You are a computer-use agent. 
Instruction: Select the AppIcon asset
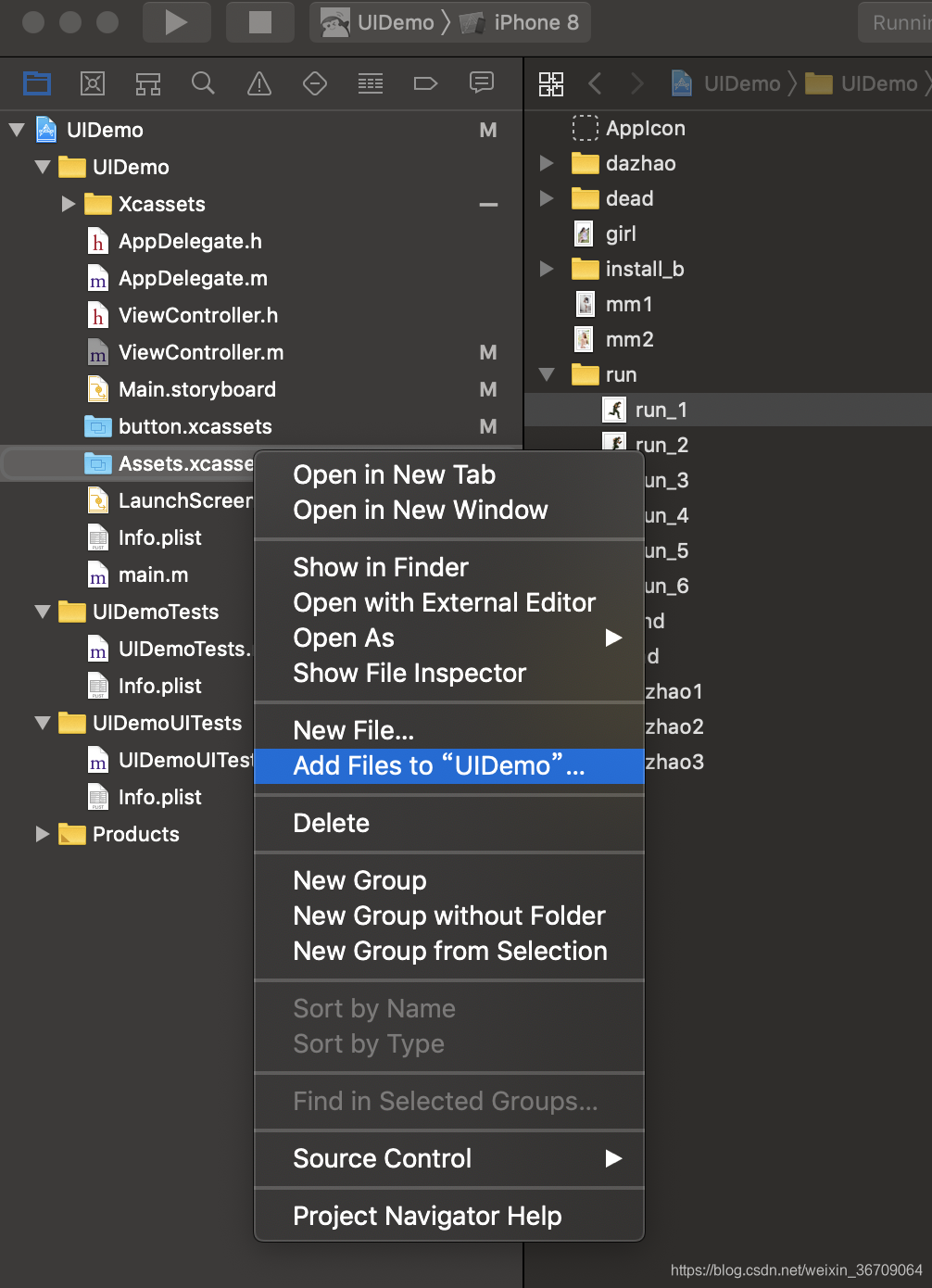646,128
